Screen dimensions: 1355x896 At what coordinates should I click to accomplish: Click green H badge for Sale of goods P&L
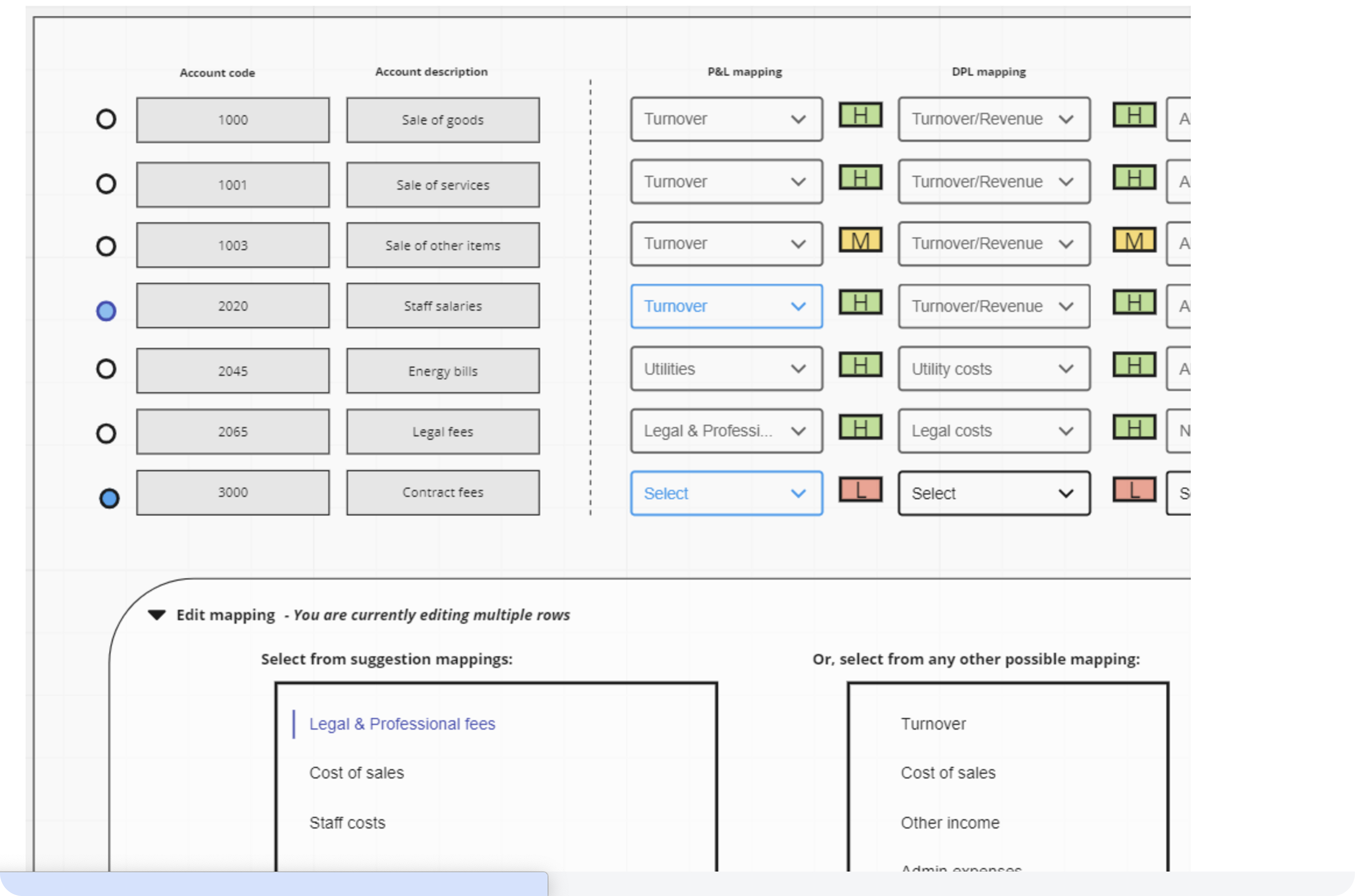tap(860, 115)
